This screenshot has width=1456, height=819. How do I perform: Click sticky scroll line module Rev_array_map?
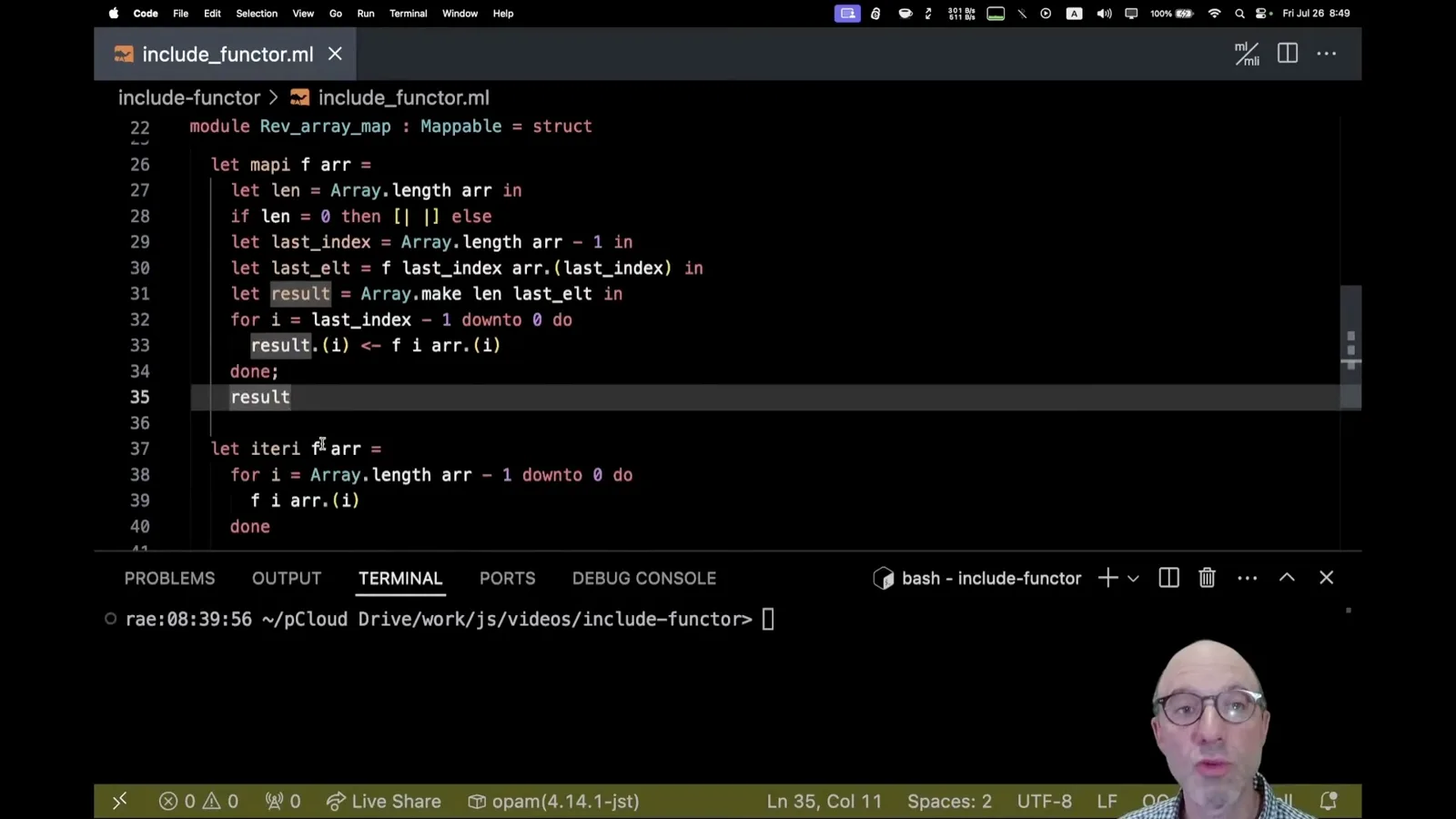point(390,126)
